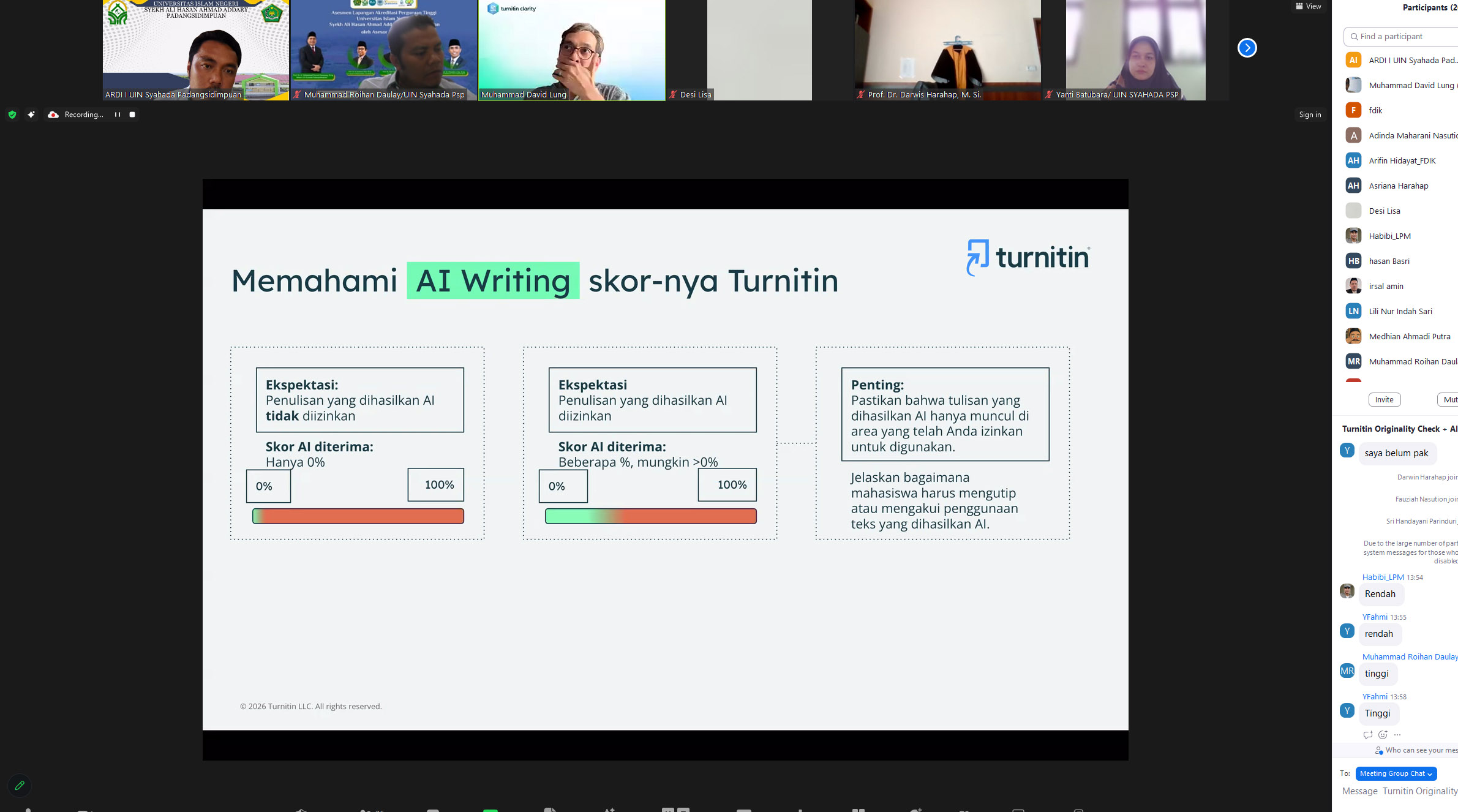The image size is (1458, 812).
Task: Add emoji reaction to last chat message
Action: coord(1383,735)
